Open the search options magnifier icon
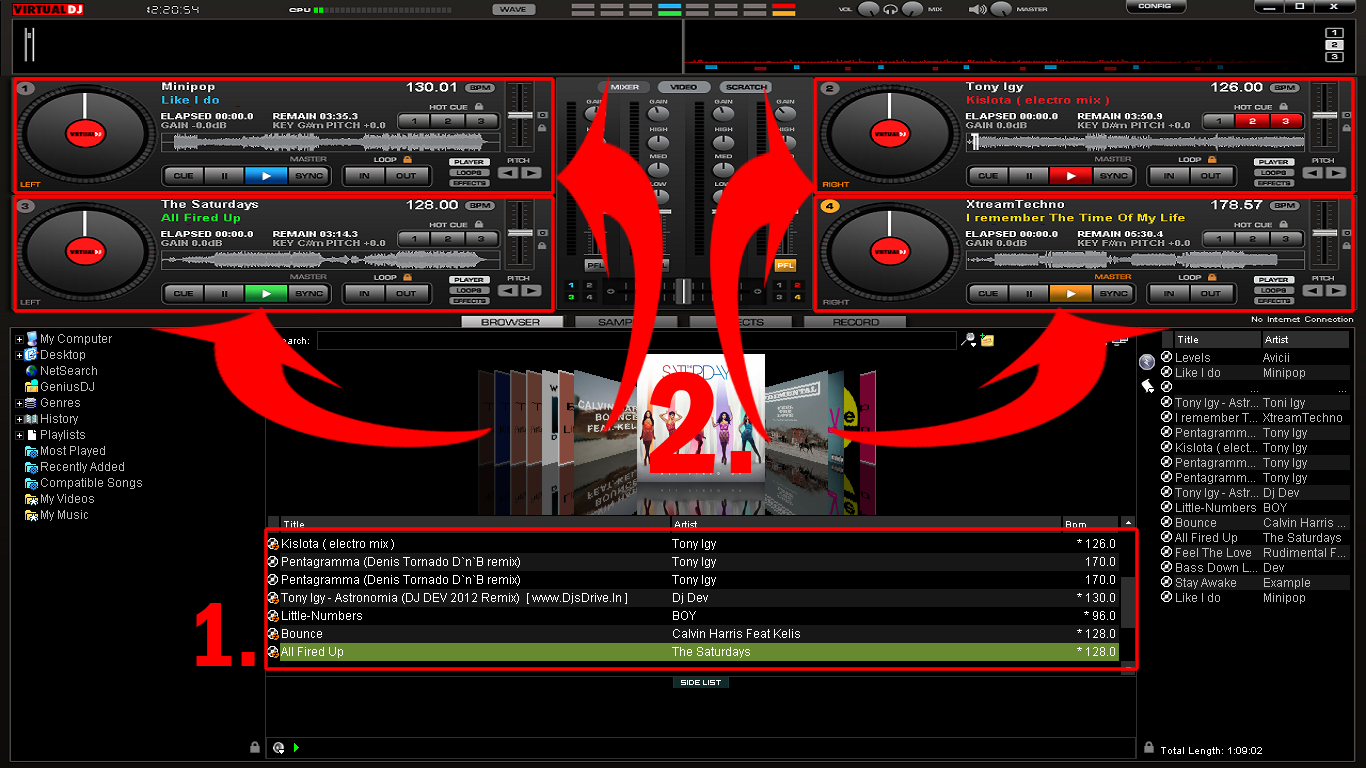1366x768 pixels. tap(967, 340)
